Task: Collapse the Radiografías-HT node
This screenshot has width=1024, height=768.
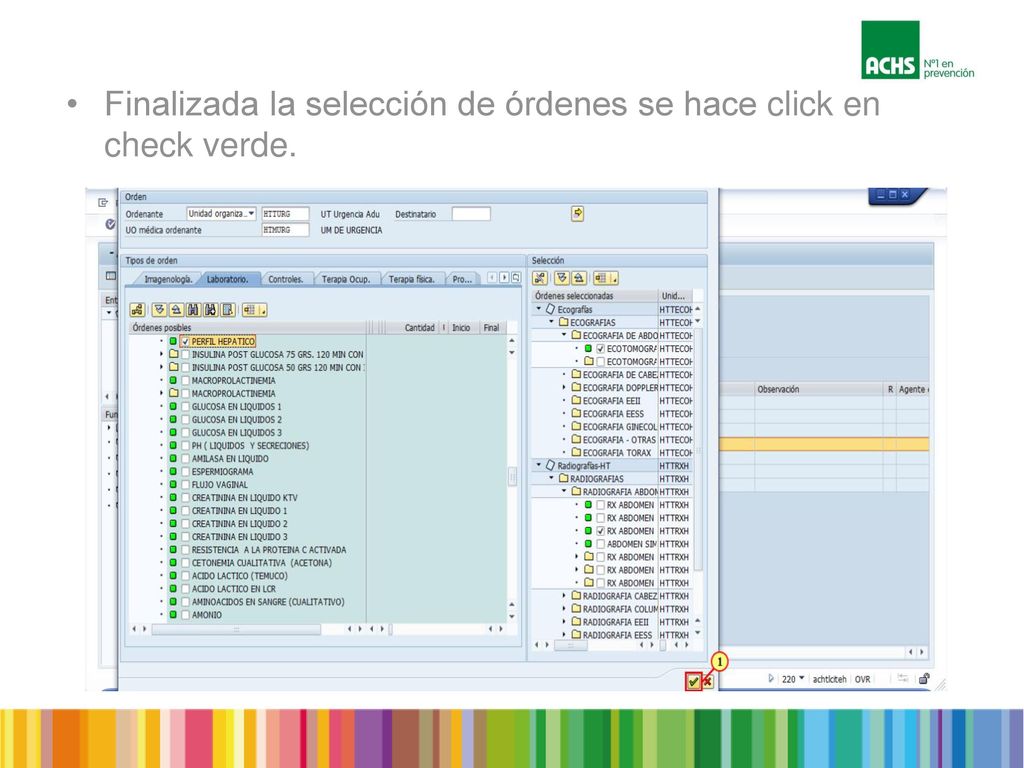Action: click(539, 465)
